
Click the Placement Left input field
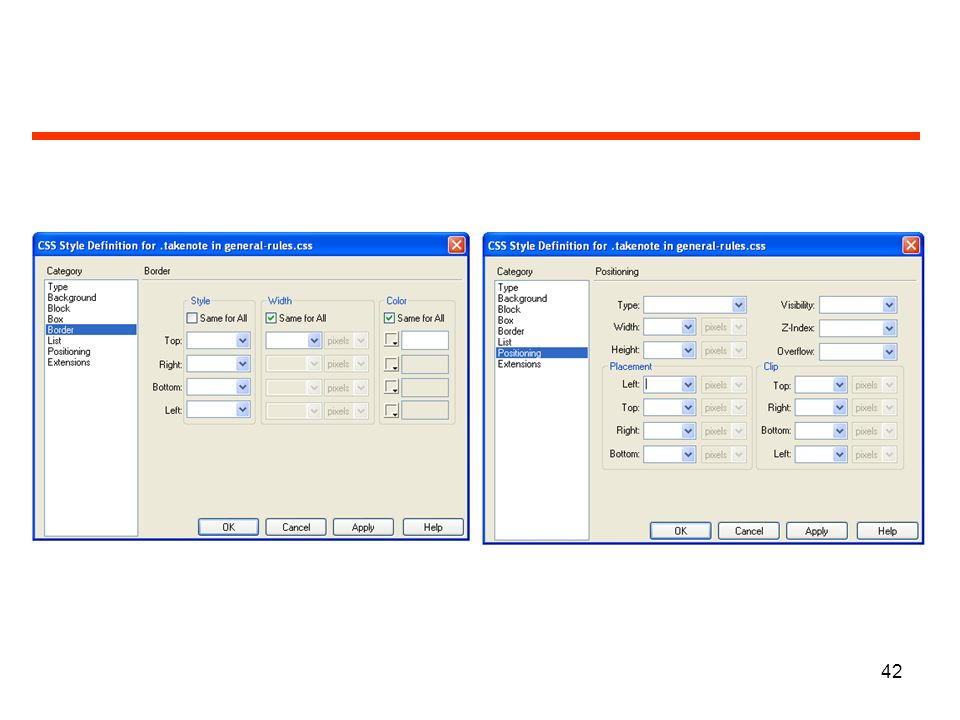[x=662, y=384]
